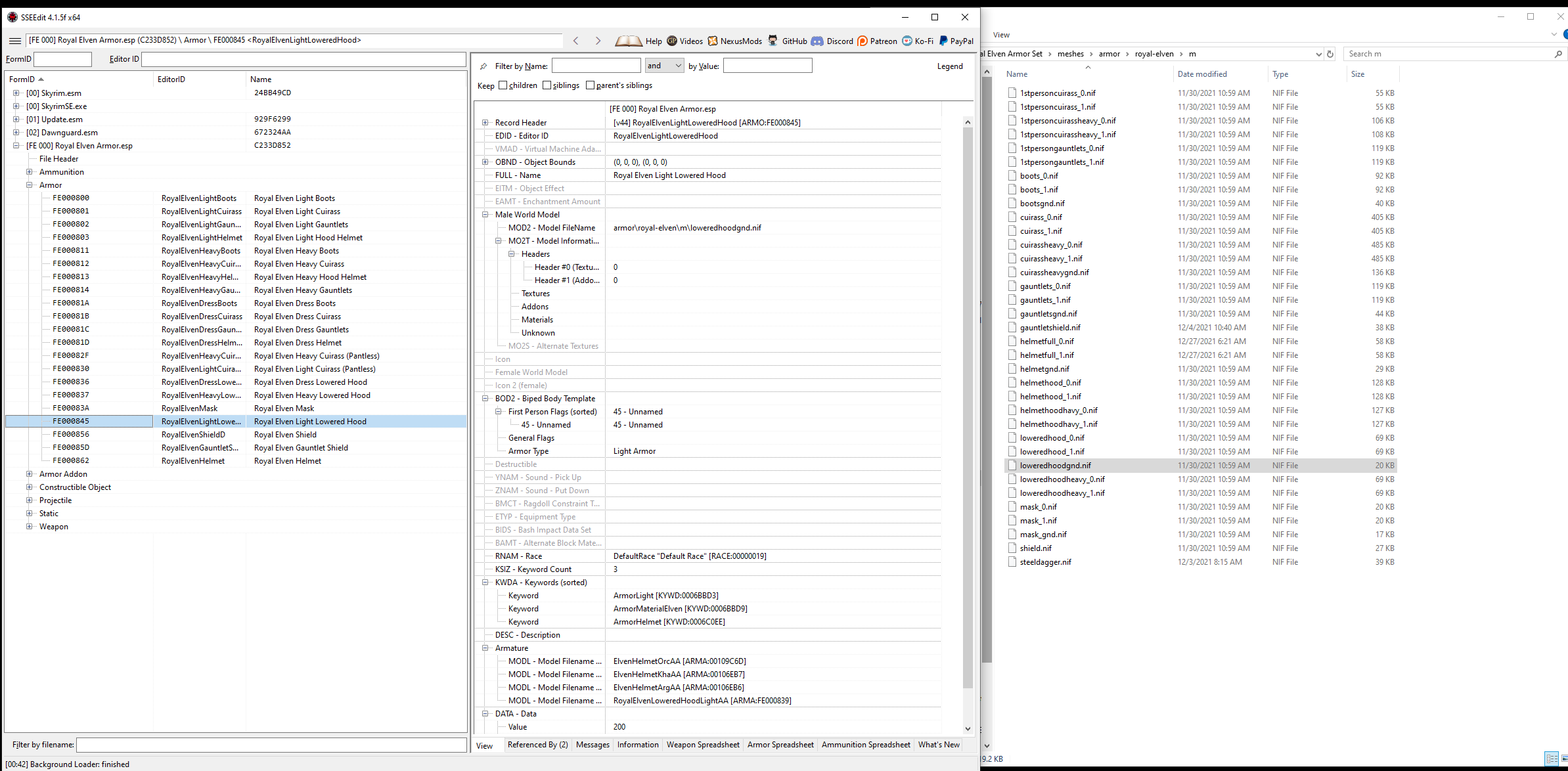
Task: Open the View menu in Explorer
Action: (x=1001, y=35)
